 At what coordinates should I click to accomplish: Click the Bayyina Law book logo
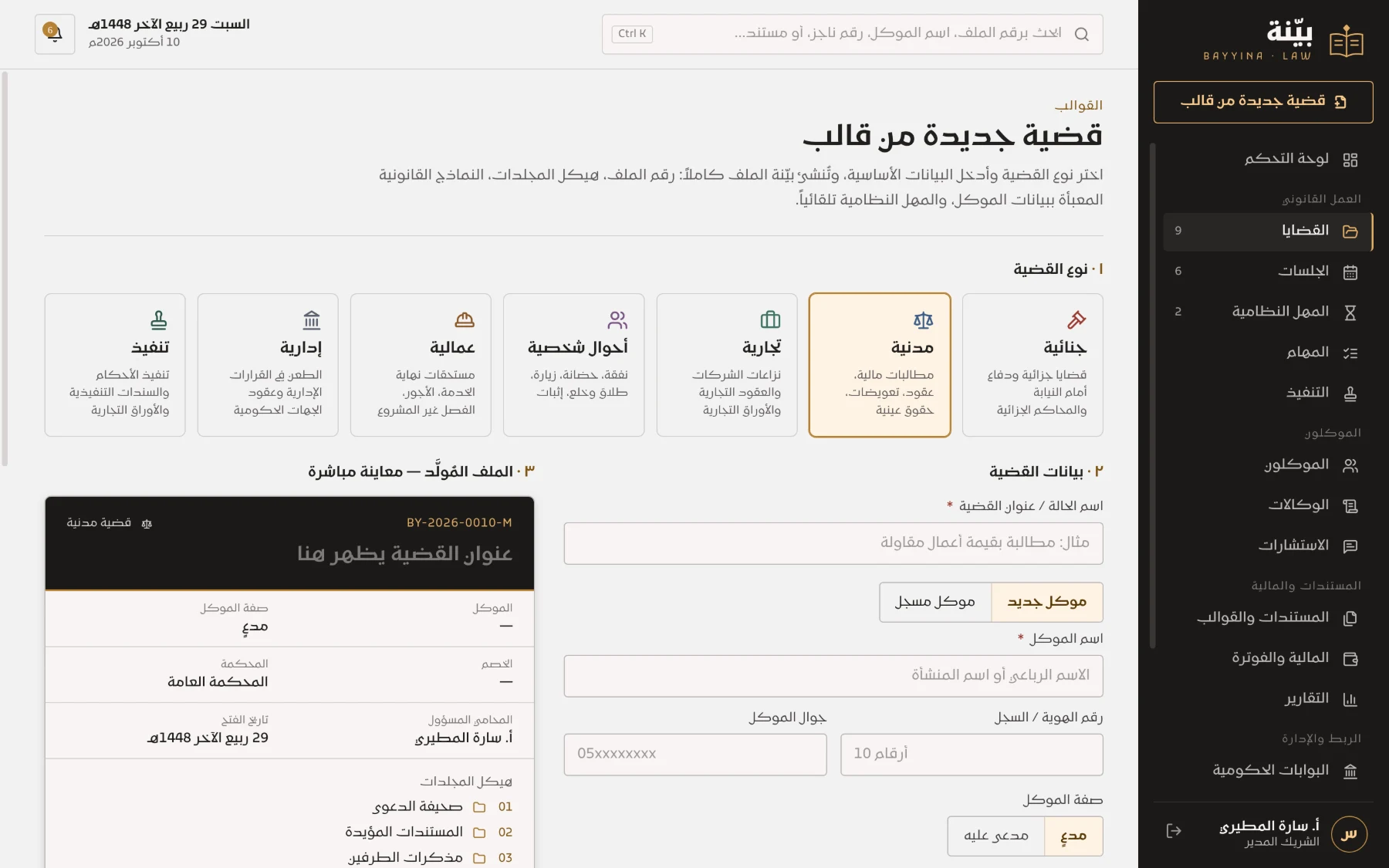[x=1347, y=42]
